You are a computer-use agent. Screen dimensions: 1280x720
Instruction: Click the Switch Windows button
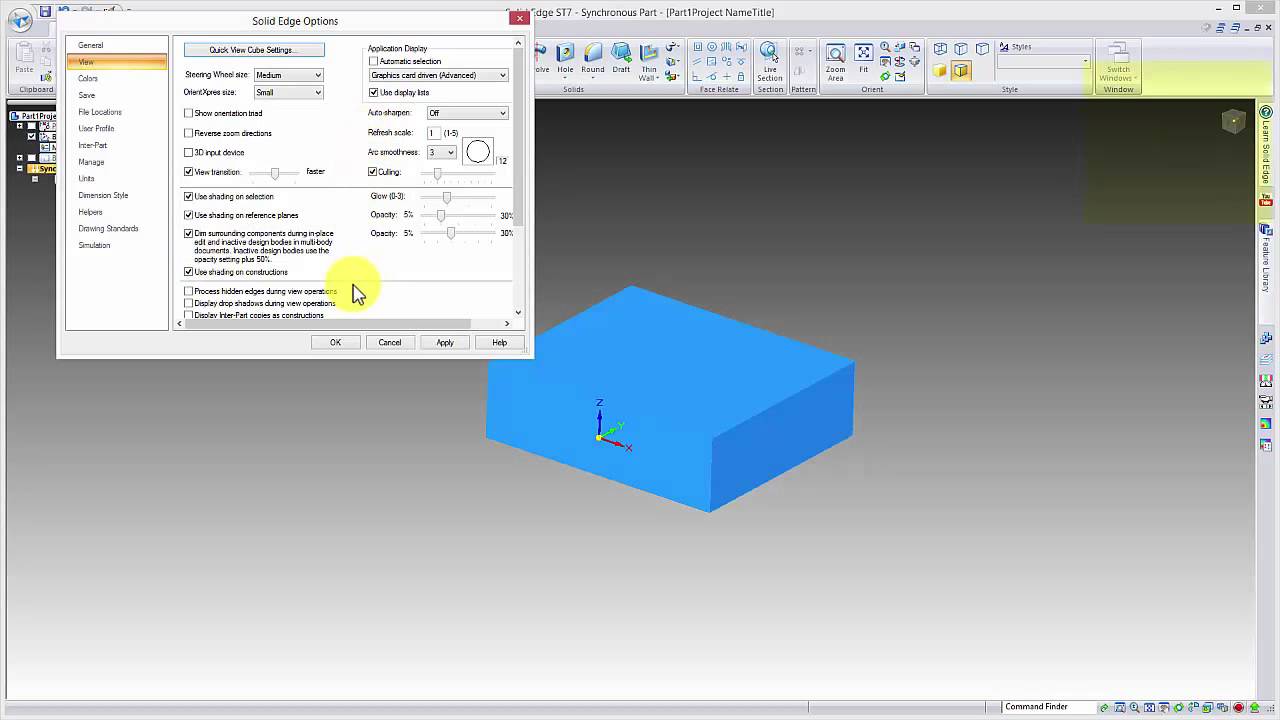(x=1118, y=62)
